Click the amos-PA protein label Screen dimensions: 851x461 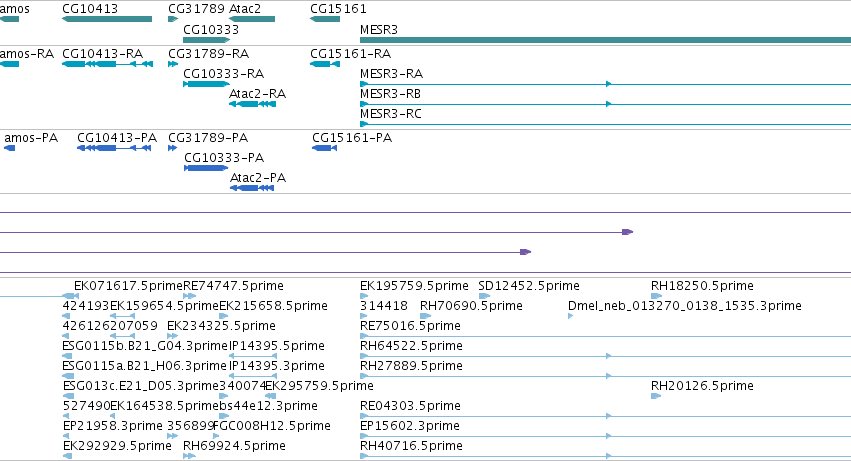pos(31,138)
